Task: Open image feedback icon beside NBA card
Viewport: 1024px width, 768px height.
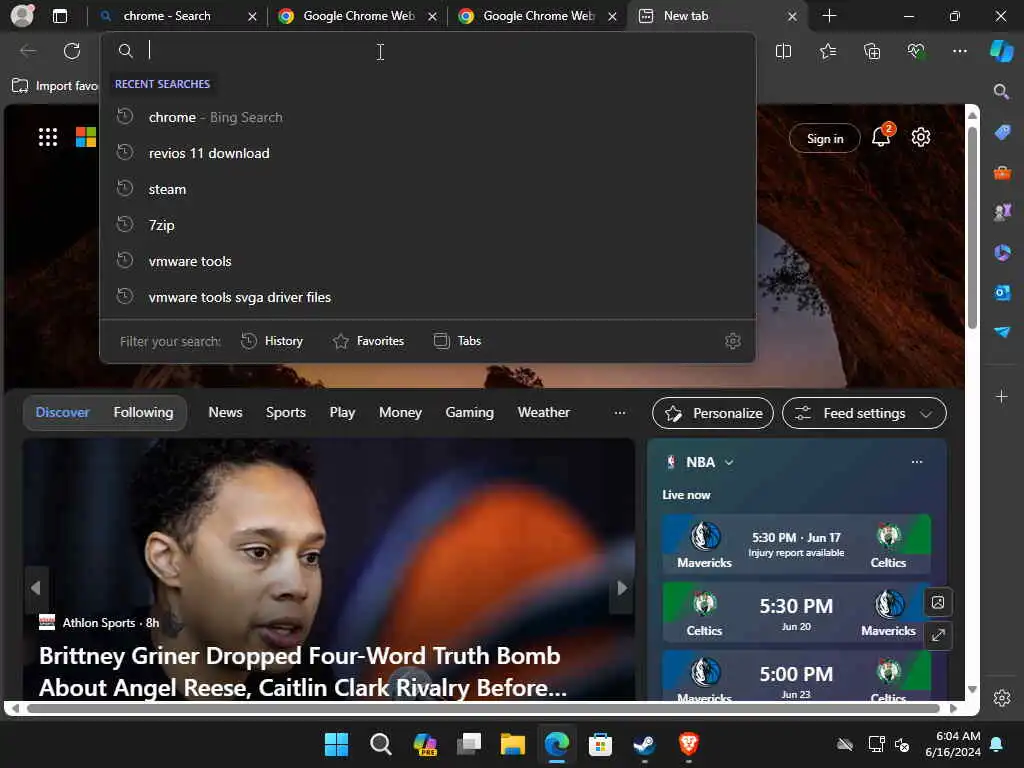Action: (938, 602)
